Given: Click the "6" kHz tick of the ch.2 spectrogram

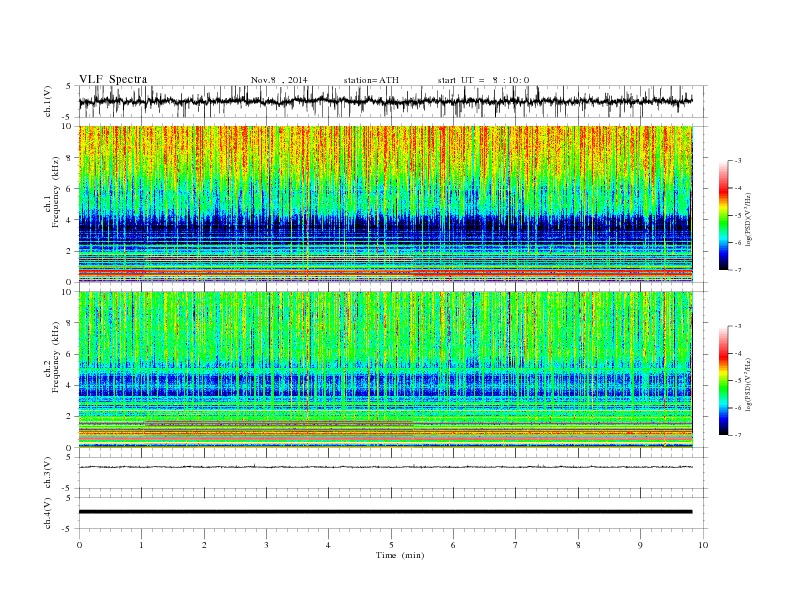Looking at the screenshot, I should tap(69, 354).
